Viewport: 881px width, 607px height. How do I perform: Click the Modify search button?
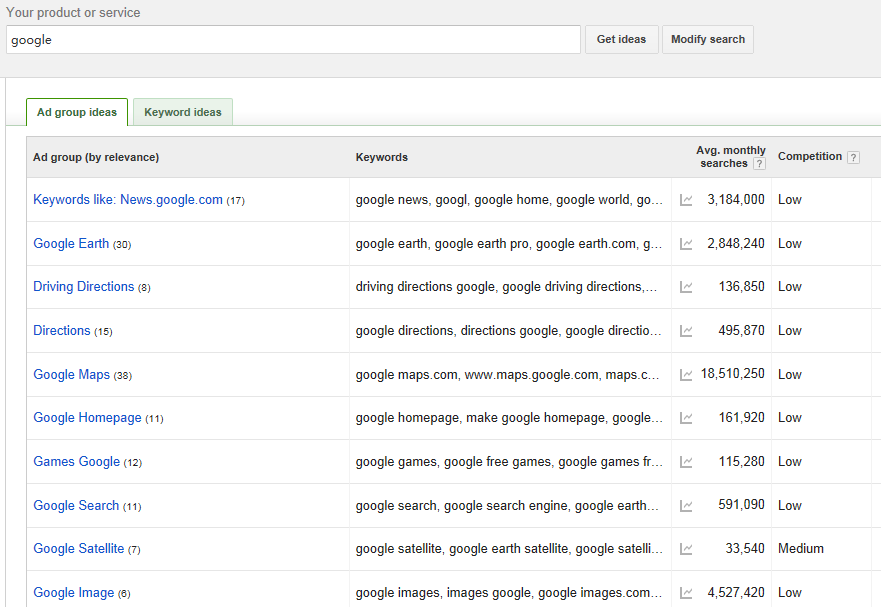tap(707, 40)
